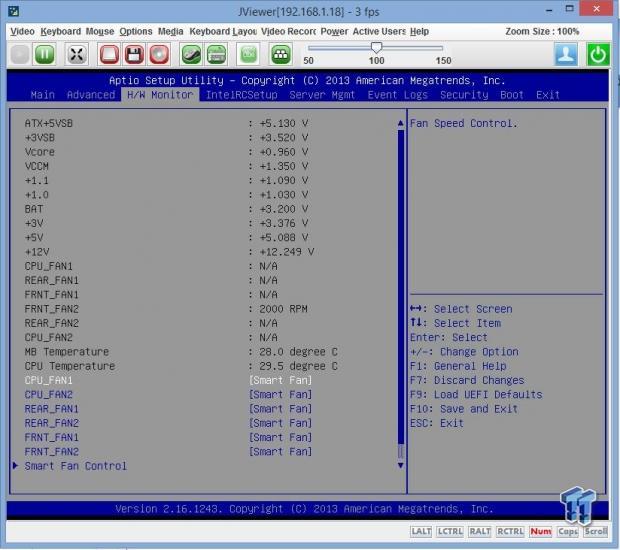Toggle the Scroll lock indicator

tap(596, 531)
